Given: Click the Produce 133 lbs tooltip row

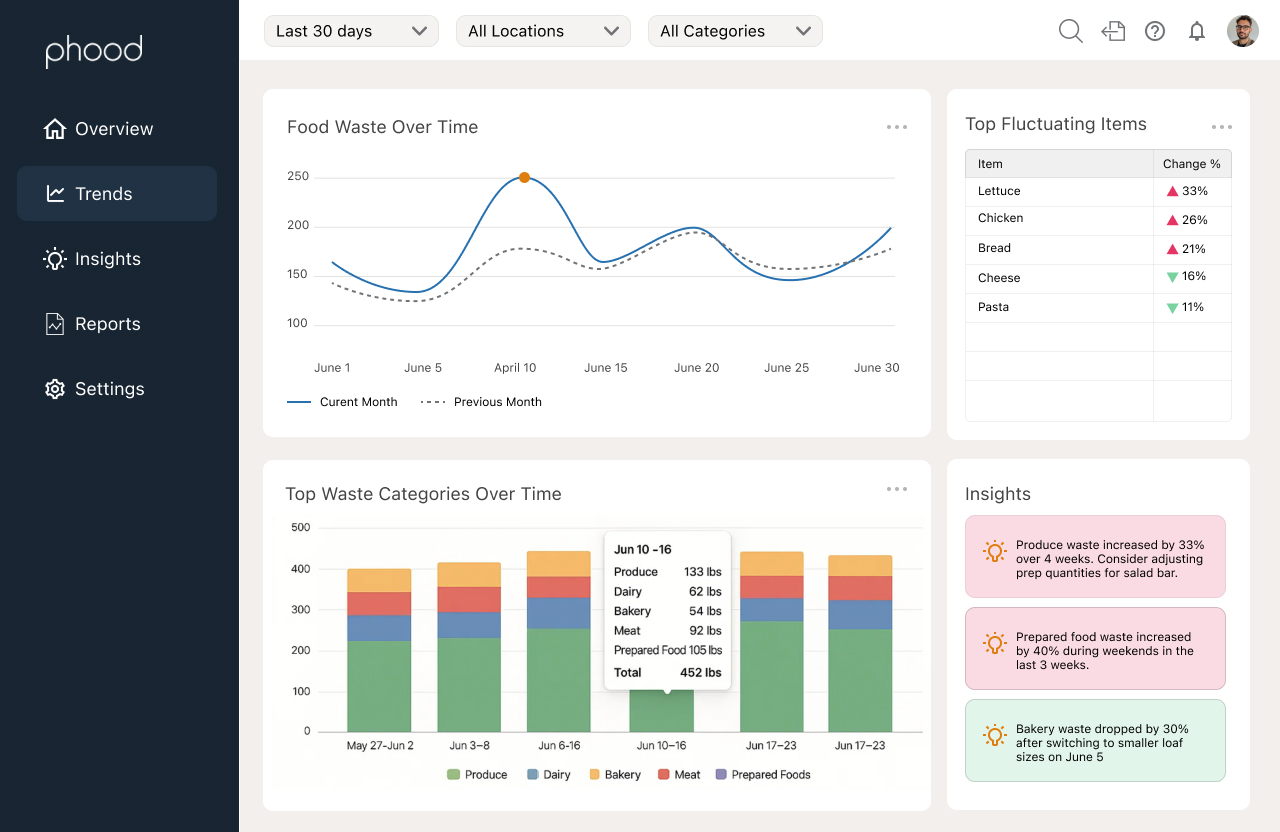Looking at the screenshot, I should tap(668, 572).
